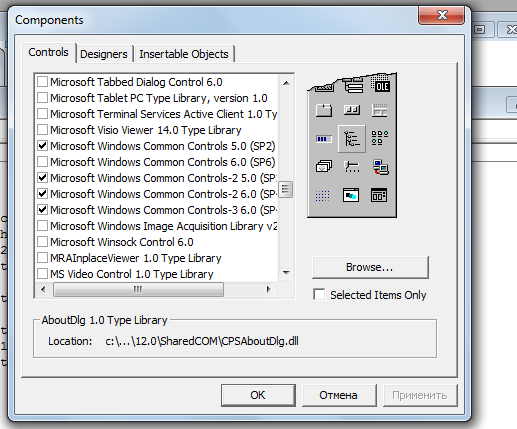517x429 pixels.
Task: Click the list's scroll up arrow
Action: (286, 83)
